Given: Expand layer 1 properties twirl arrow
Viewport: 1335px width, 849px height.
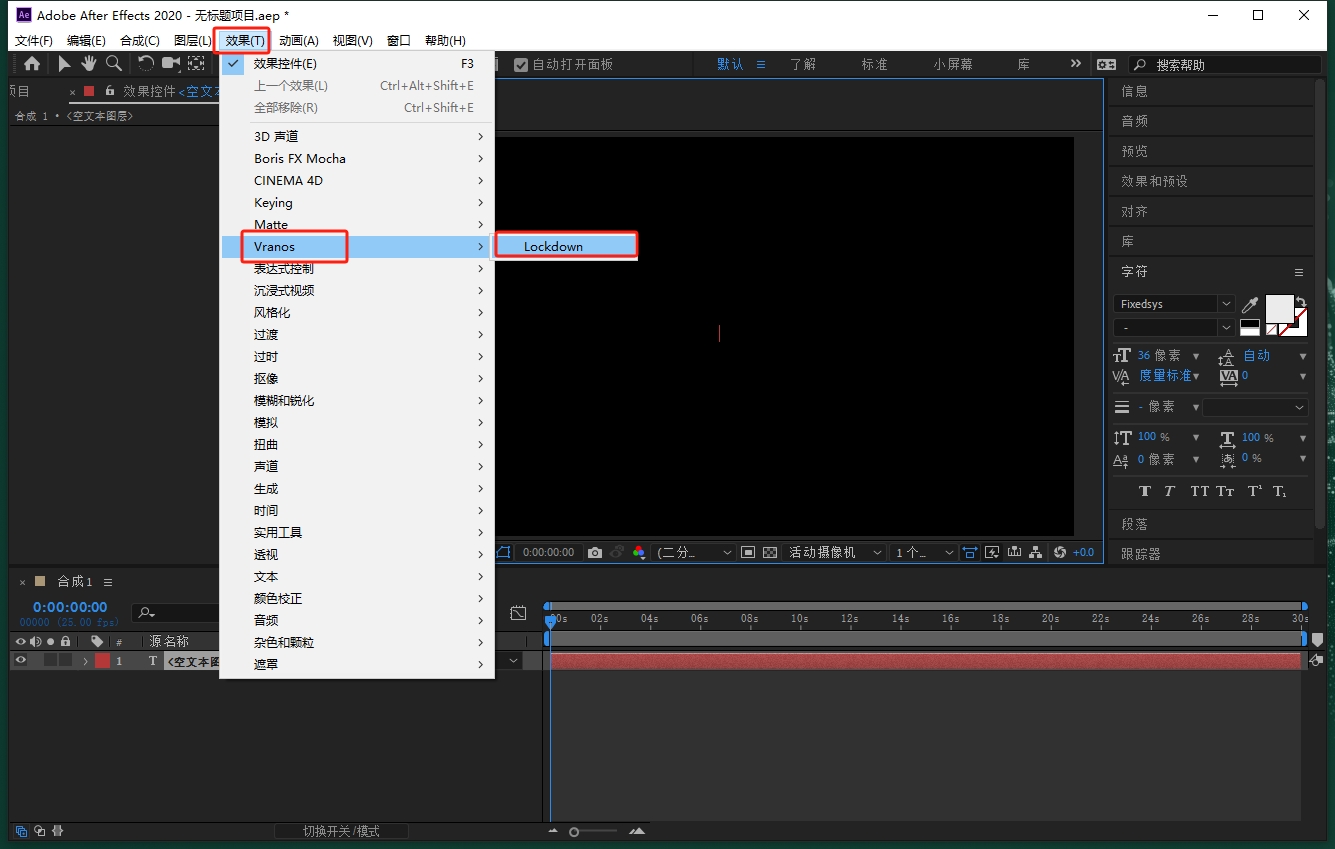Looking at the screenshot, I should [86, 661].
